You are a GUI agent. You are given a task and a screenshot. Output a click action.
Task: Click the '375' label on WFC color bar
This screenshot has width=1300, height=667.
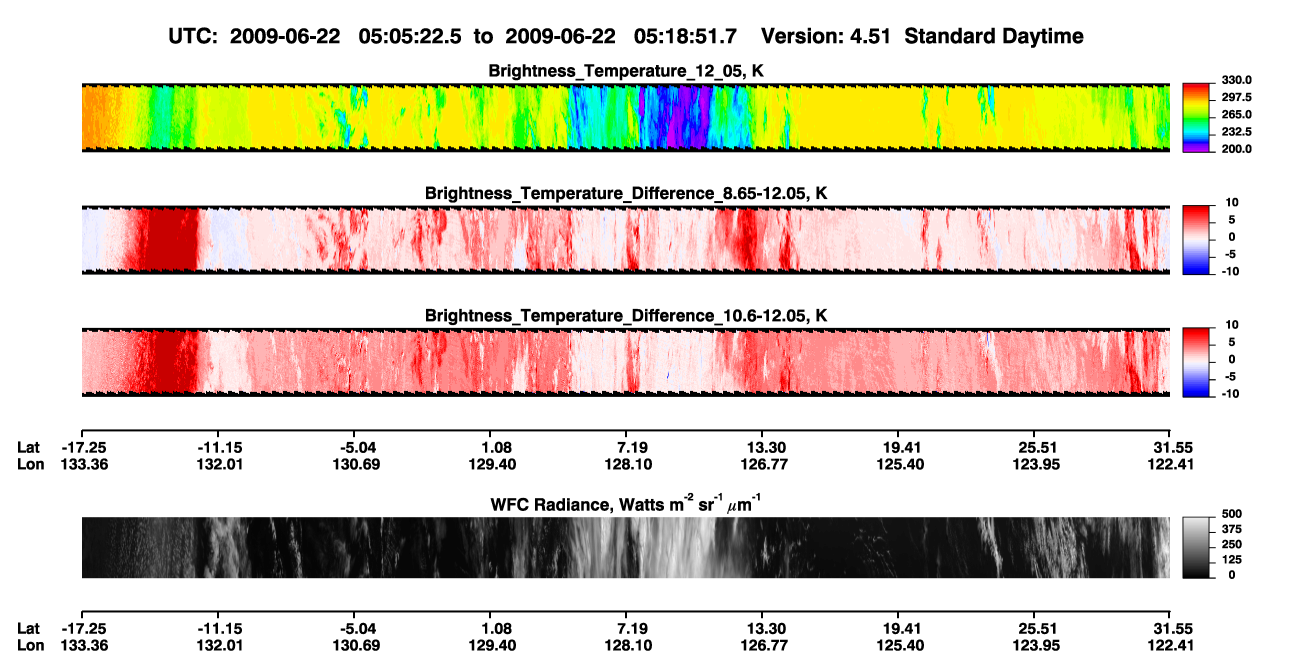coord(1232,531)
